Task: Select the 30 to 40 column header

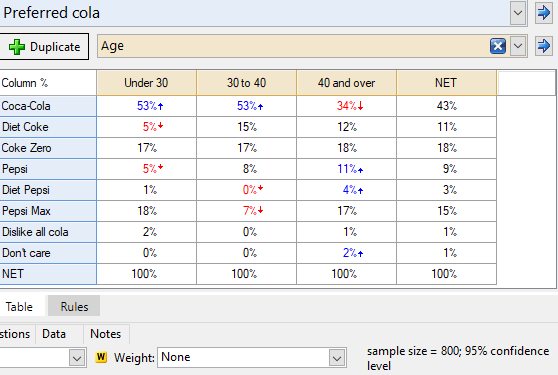Action: coord(246,83)
